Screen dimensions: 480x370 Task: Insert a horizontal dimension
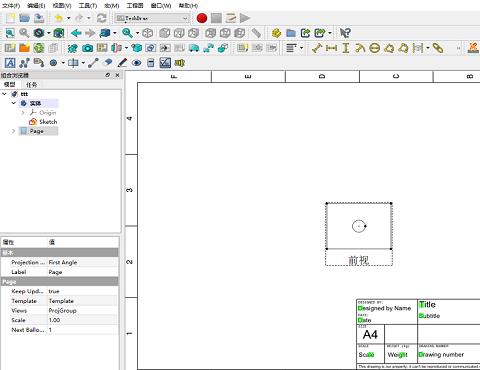pos(331,48)
